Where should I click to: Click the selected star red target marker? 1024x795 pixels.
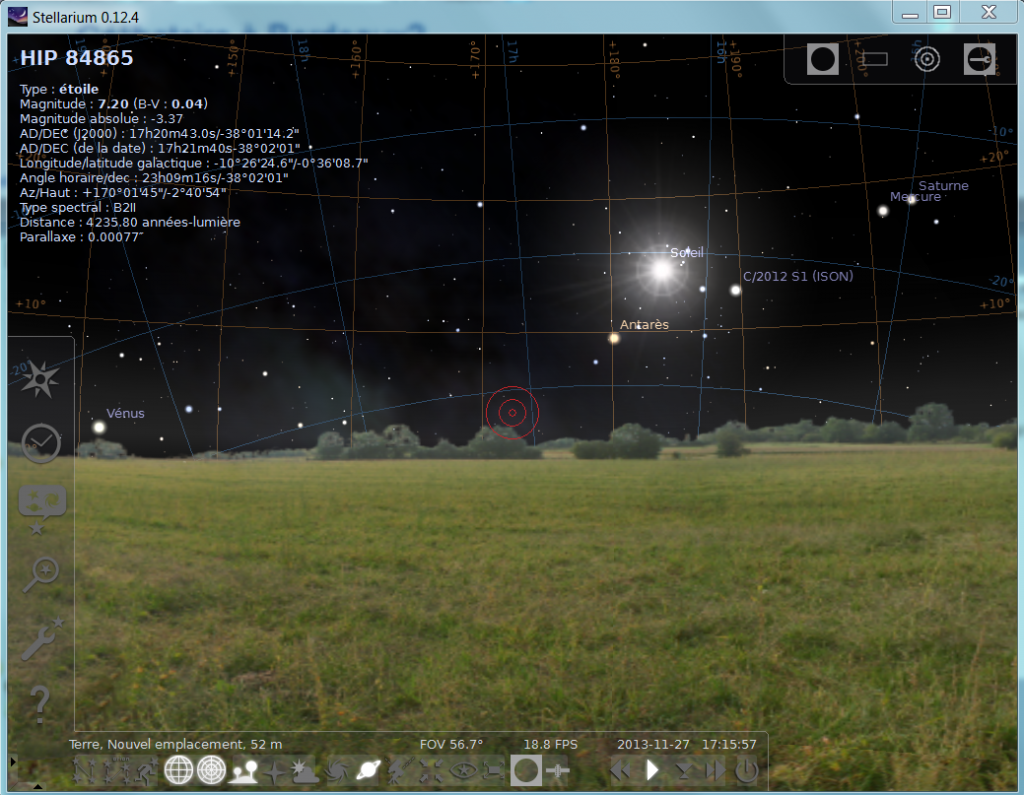(513, 412)
